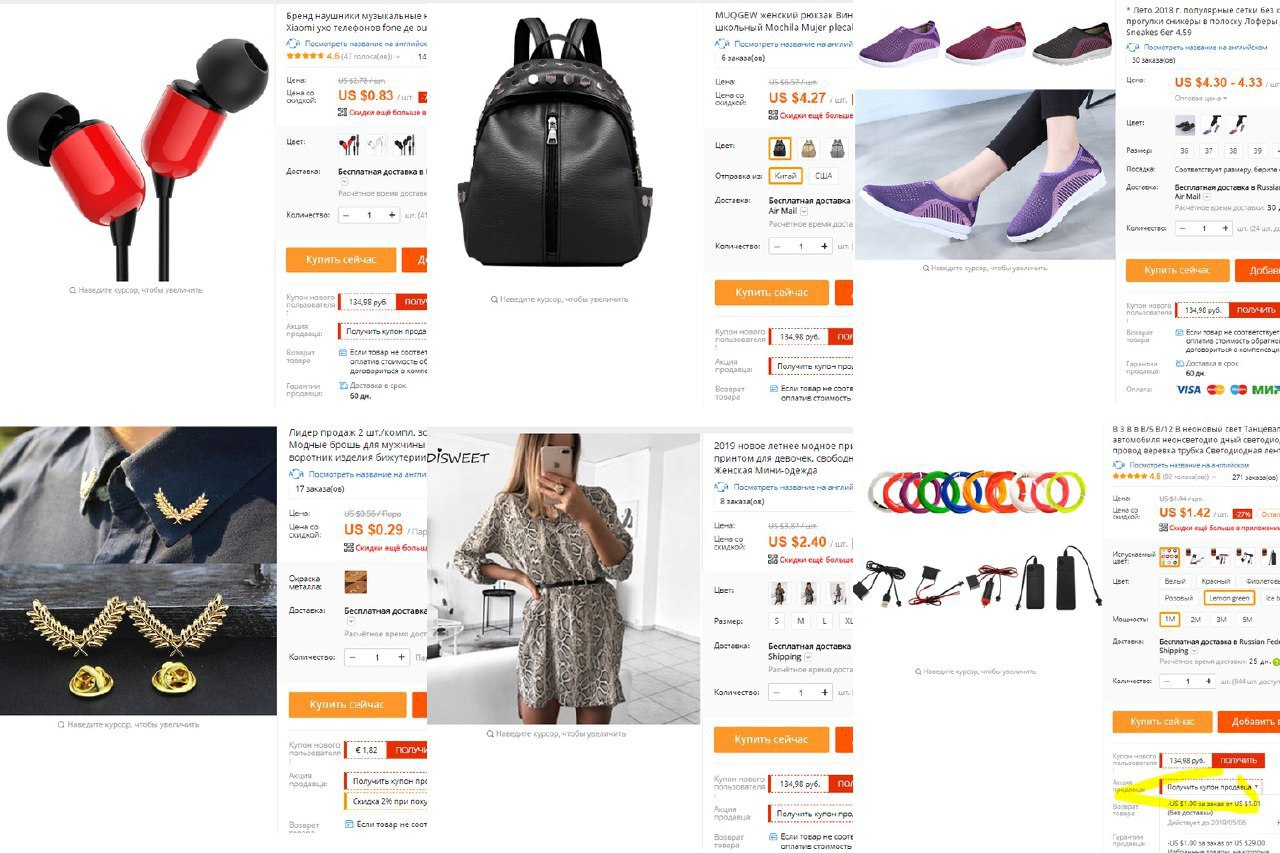This screenshot has width=1280, height=853.
Task: Select dress size M
Action: coord(800,621)
